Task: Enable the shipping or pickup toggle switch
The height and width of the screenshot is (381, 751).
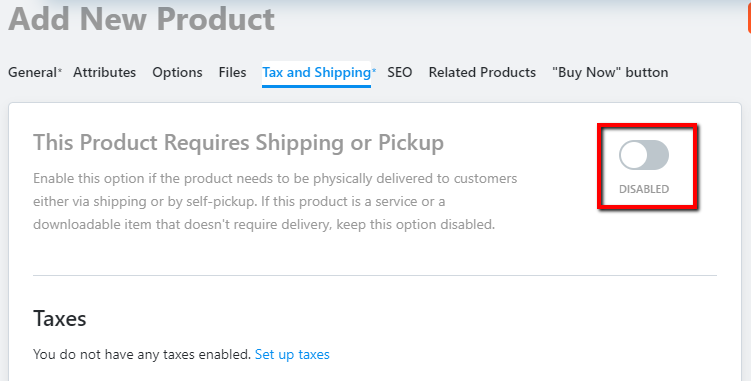Action: (644, 155)
